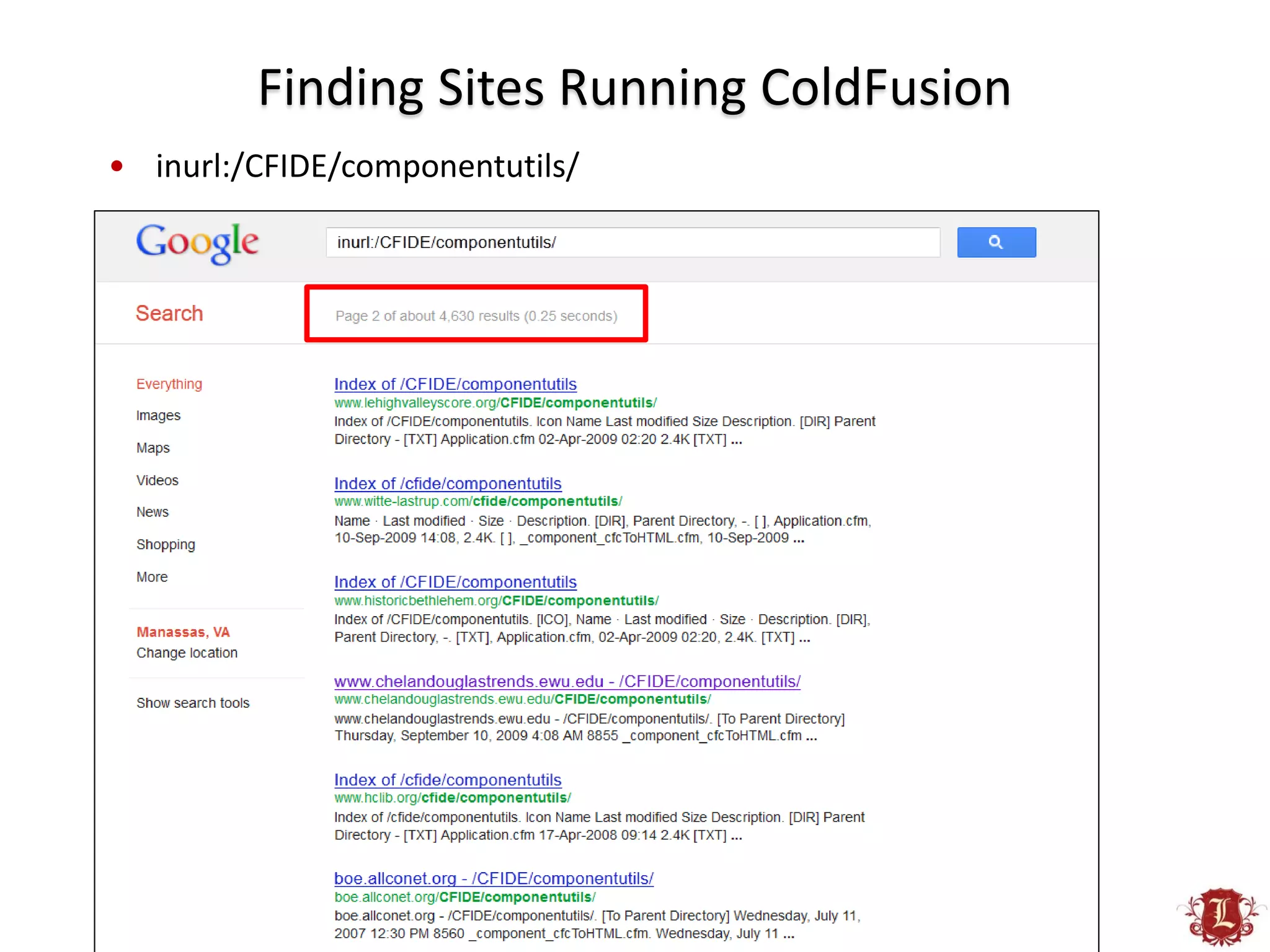Image resolution: width=1270 pixels, height=952 pixels.
Task: Switch to Maps results
Action: coord(153,448)
